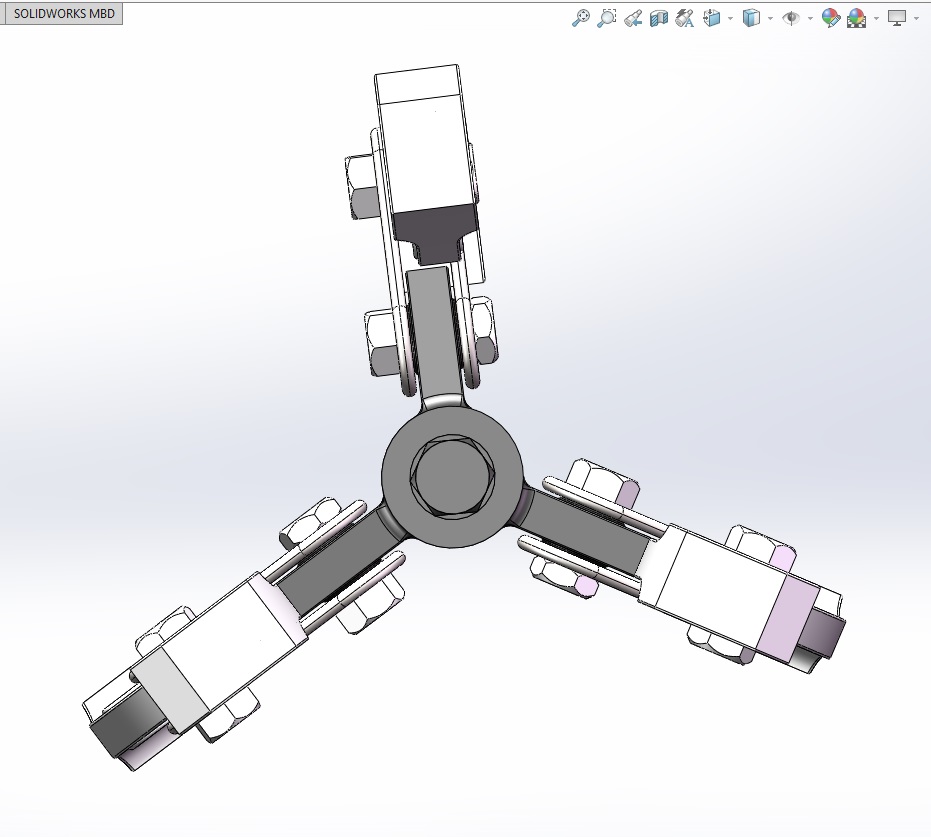Toggle the Hide/Show Items eye icon
This screenshot has height=837, width=931.
click(791, 18)
